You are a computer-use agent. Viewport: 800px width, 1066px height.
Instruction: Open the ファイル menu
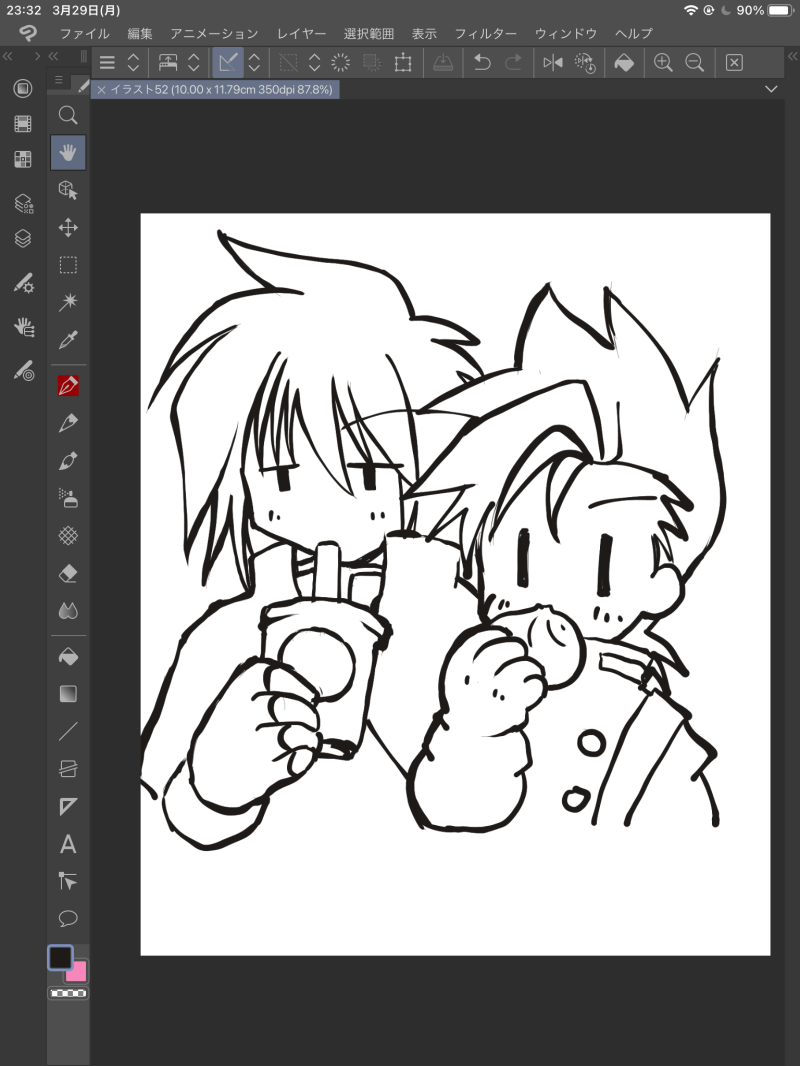point(84,33)
